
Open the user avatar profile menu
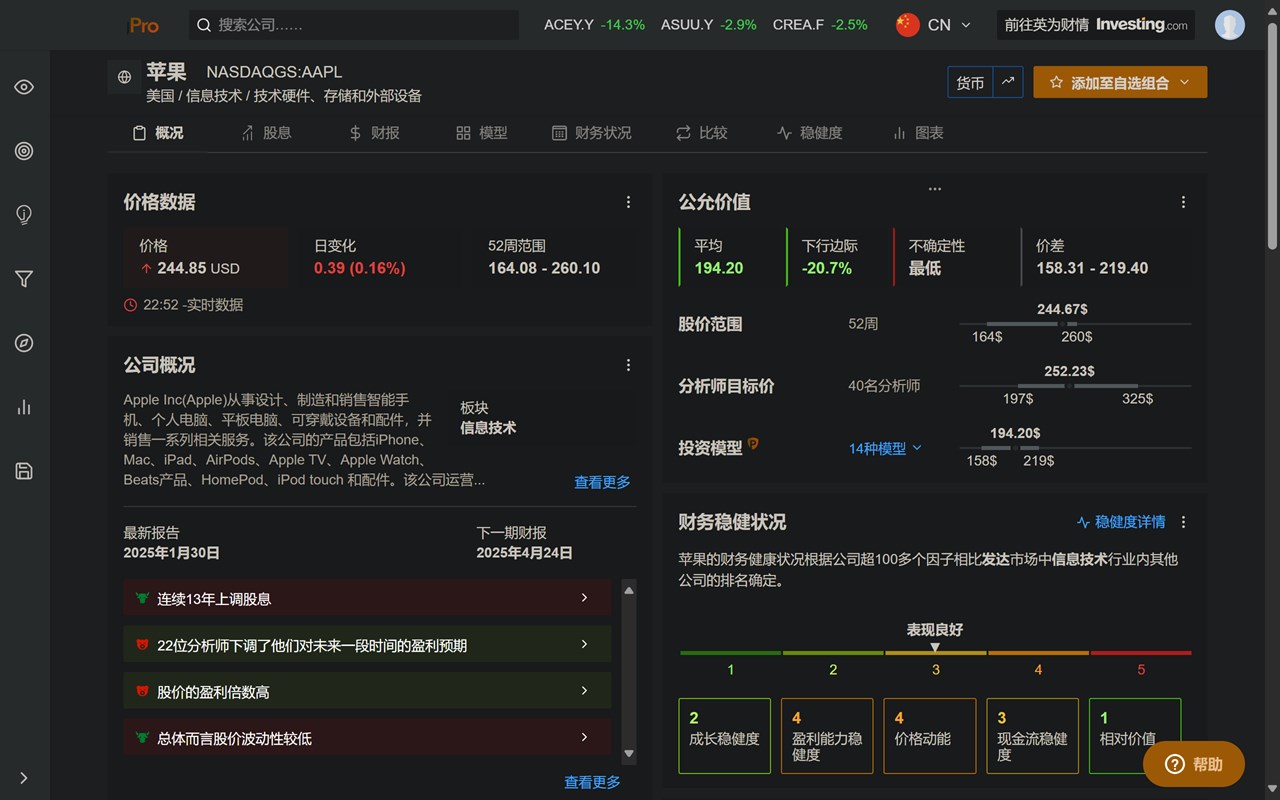point(1230,25)
